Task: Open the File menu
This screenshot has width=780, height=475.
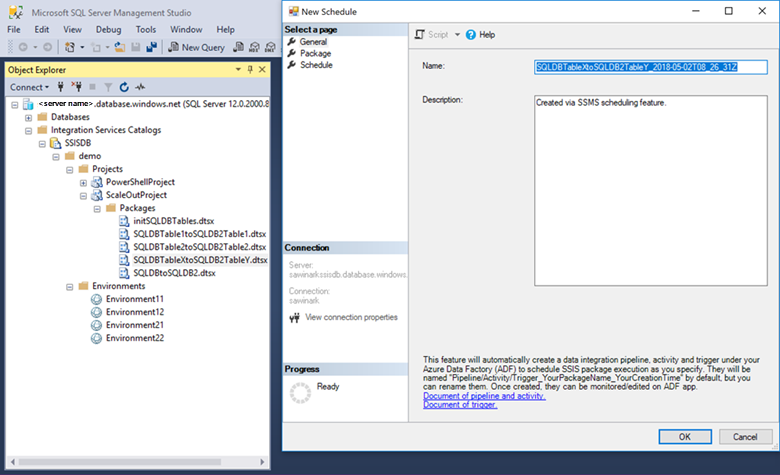Action: pyautogui.click(x=14, y=30)
